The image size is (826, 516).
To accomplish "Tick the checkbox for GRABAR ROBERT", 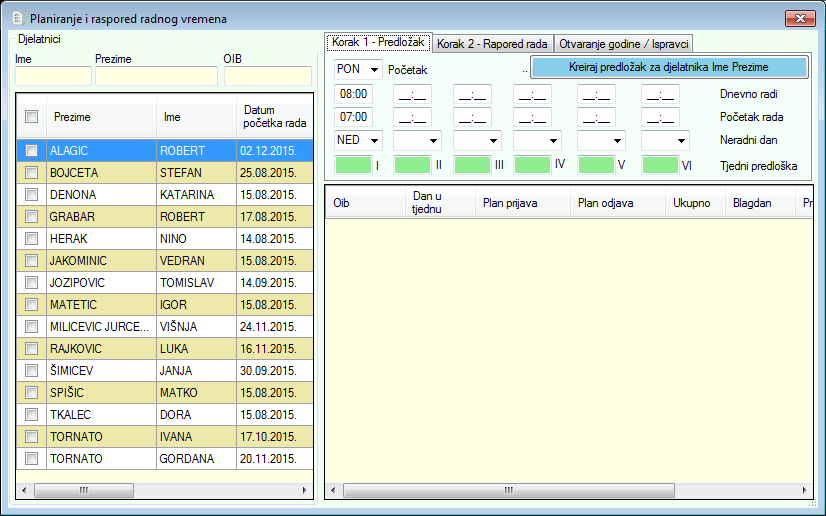I will pos(32,216).
